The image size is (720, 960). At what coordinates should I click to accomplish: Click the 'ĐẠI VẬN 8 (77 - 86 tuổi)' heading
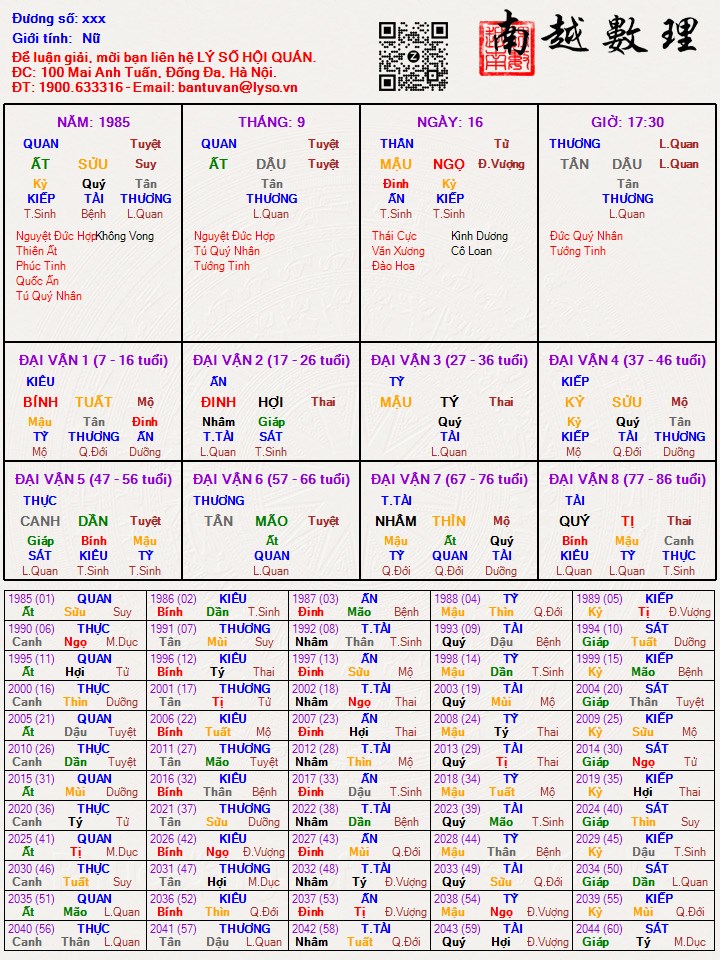coord(628,479)
